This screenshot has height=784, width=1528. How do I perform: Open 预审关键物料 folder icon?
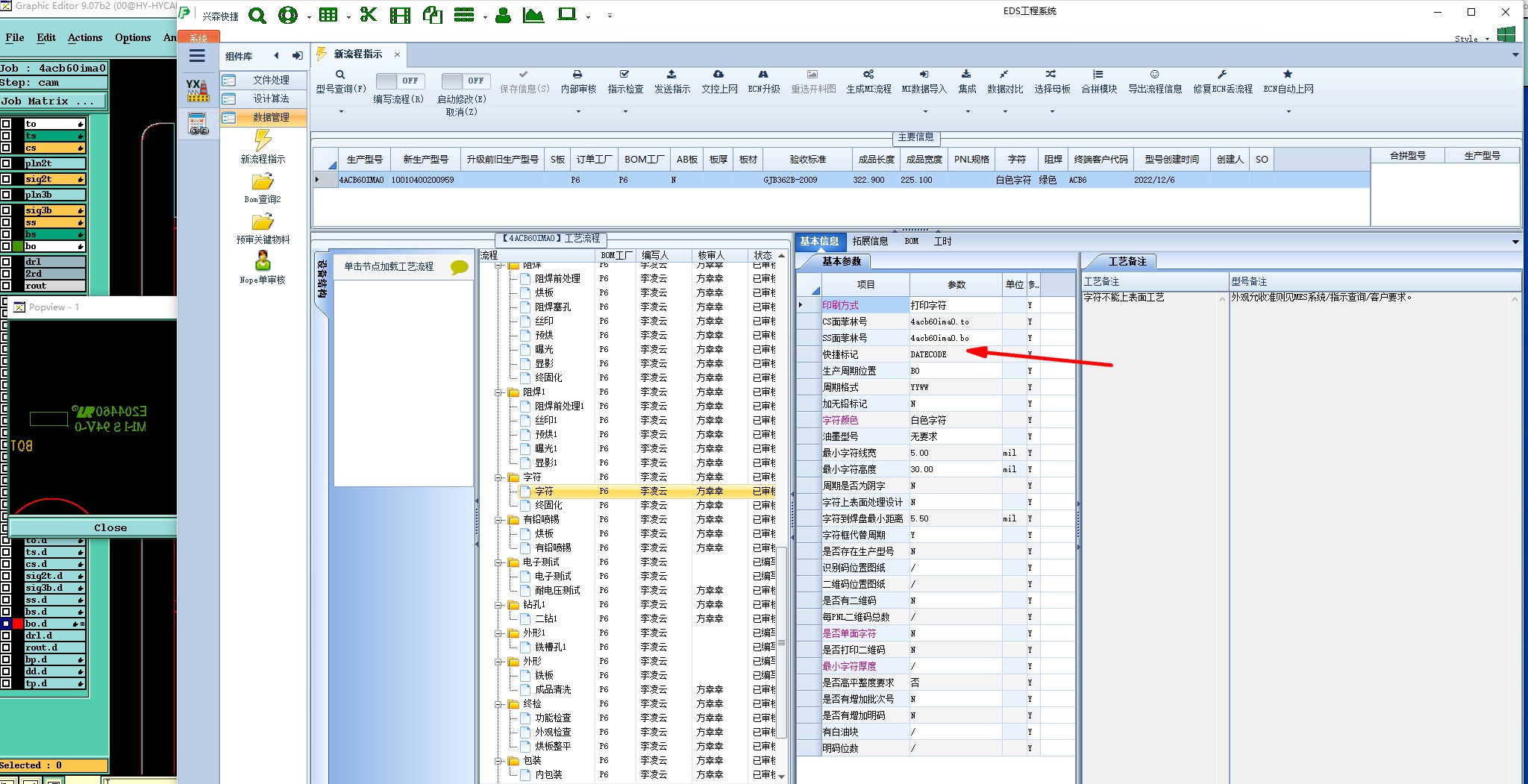[263, 222]
